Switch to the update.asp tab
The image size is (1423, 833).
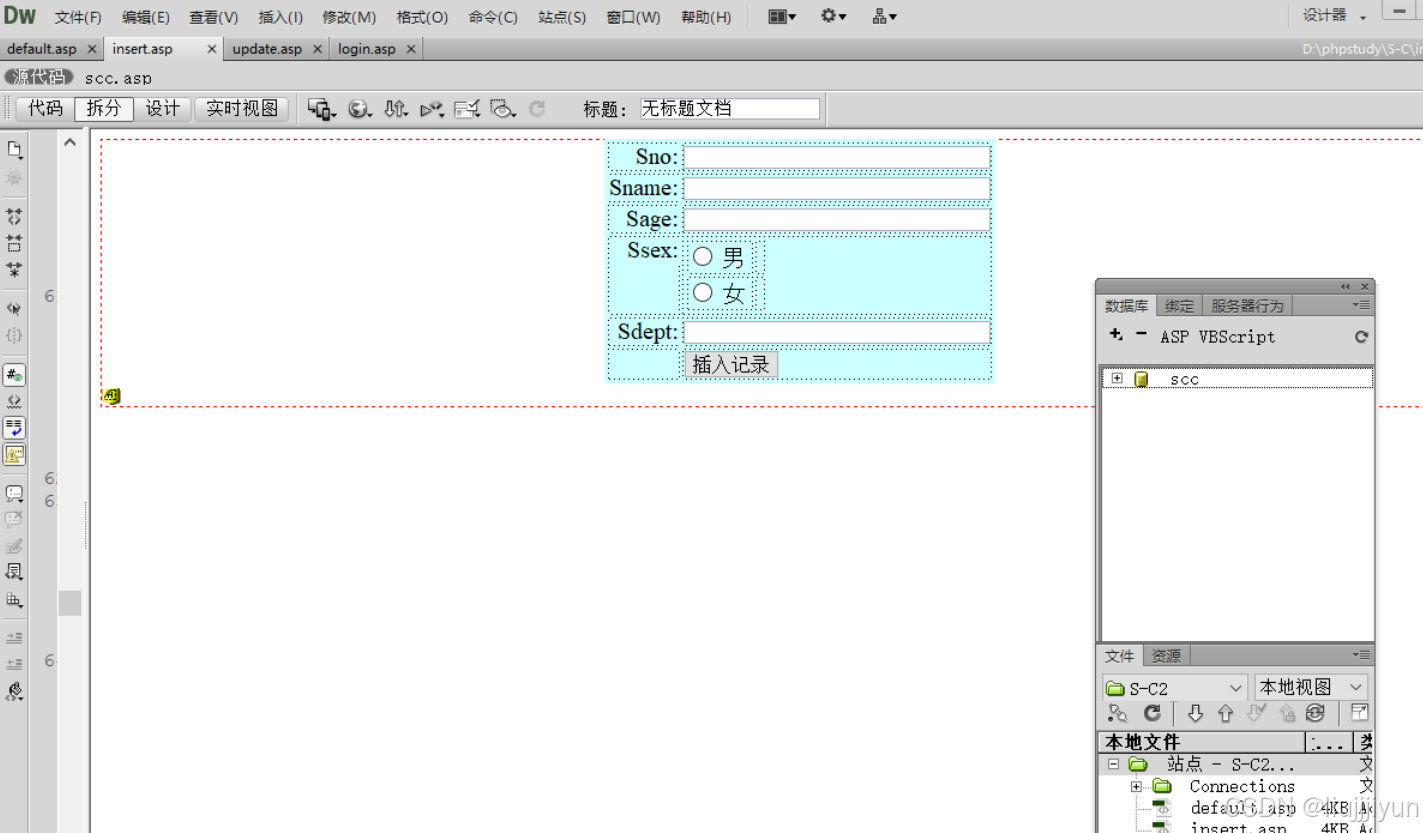tap(267, 49)
